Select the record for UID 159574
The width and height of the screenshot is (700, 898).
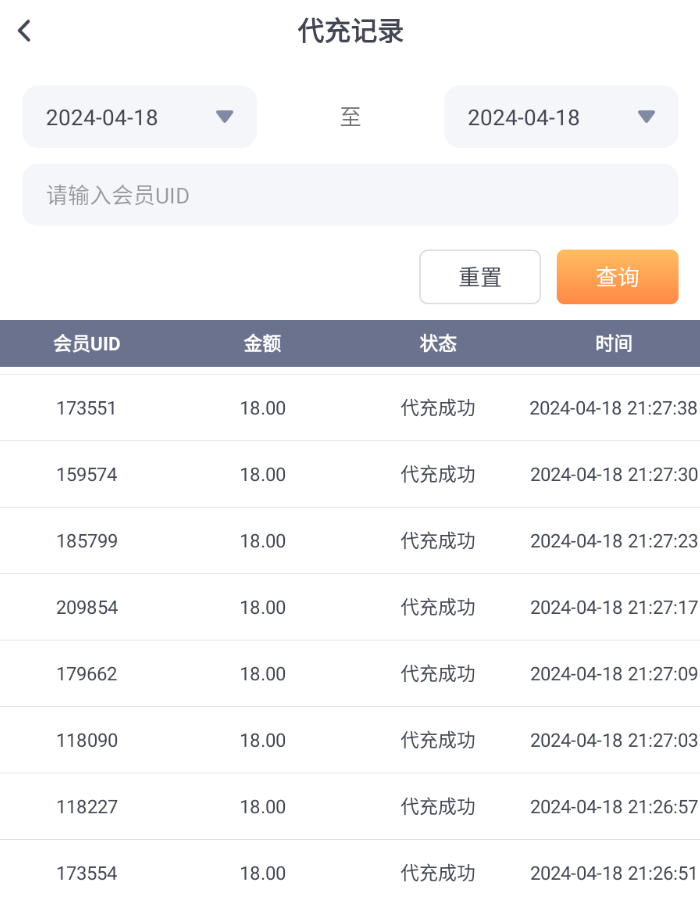pos(86,475)
